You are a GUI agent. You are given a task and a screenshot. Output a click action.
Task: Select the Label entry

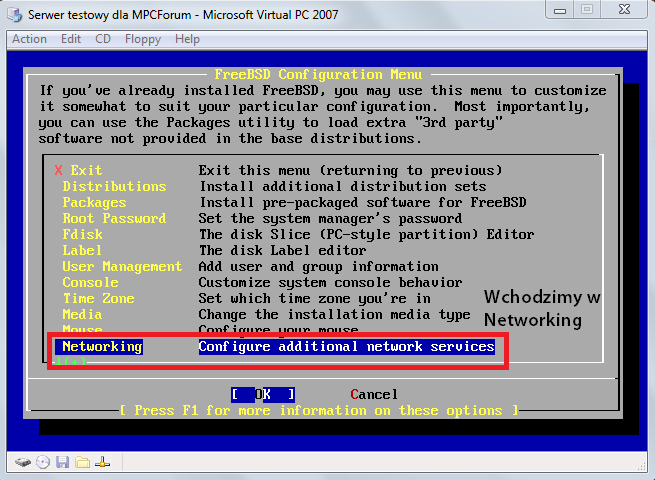[x=82, y=251]
